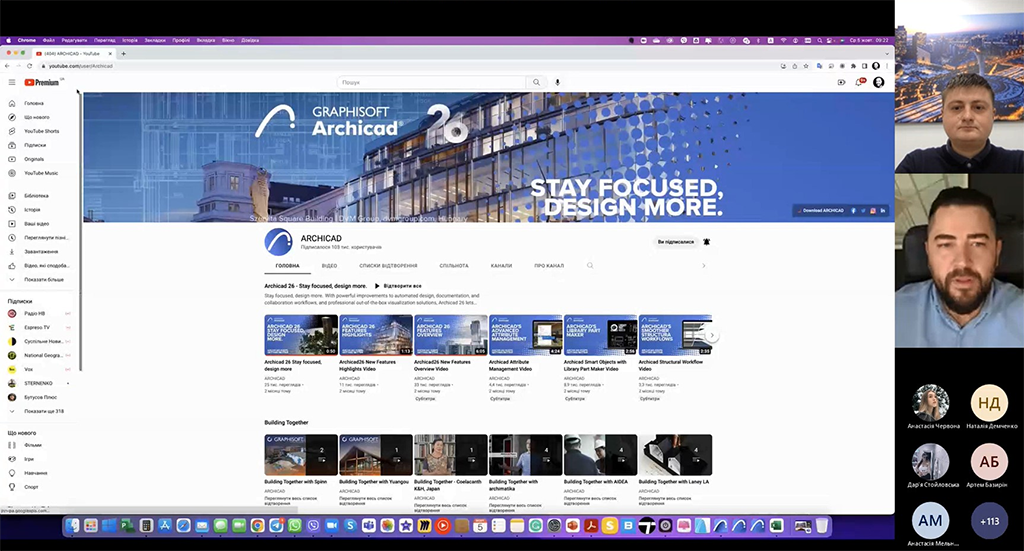The width and height of the screenshot is (1024, 551).
Task: Open WhatsApp from the Dock
Action: (x=295, y=525)
